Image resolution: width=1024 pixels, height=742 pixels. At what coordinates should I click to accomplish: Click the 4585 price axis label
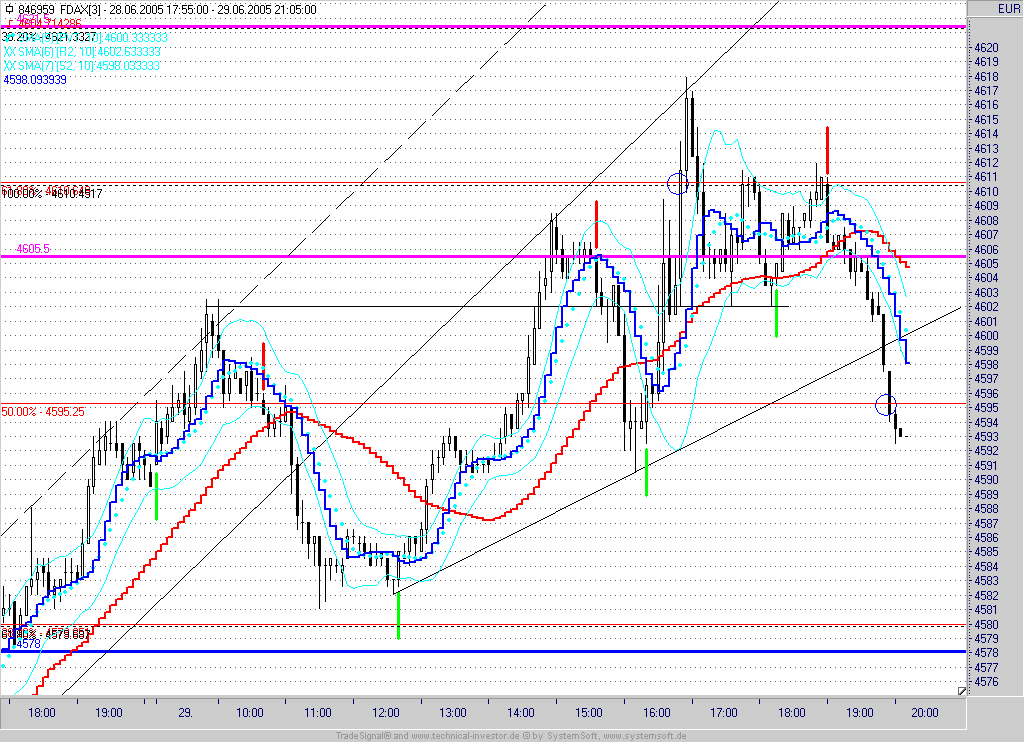click(x=986, y=552)
